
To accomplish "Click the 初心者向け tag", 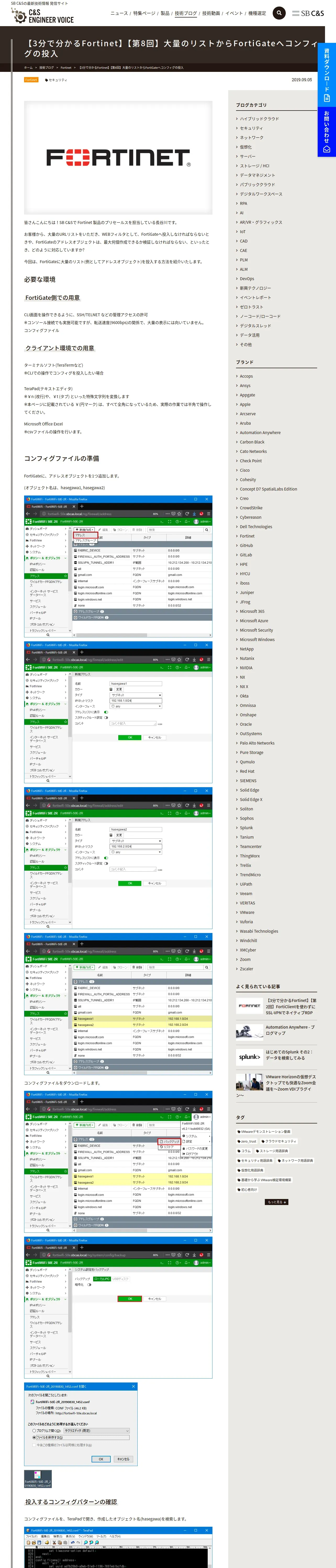I will [248, 1189].
